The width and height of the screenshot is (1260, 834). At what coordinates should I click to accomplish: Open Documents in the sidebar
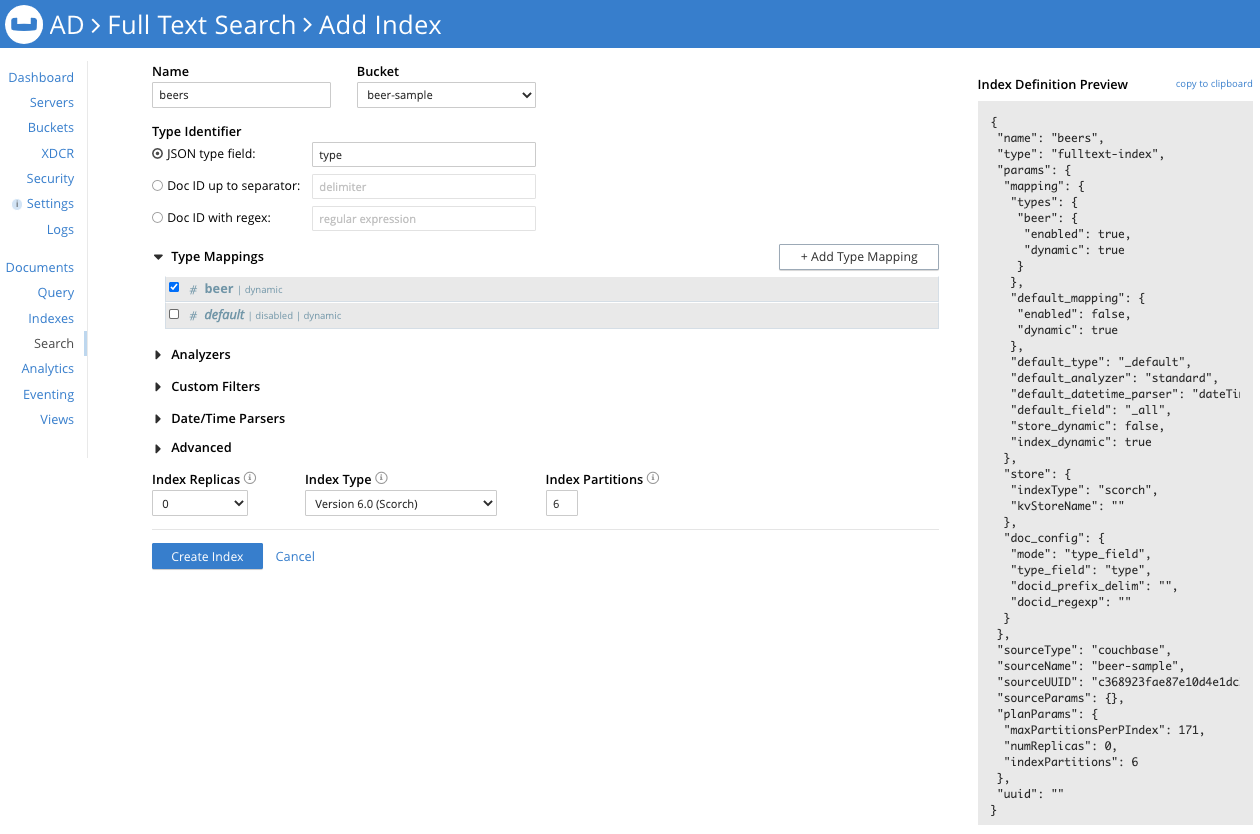[40, 267]
